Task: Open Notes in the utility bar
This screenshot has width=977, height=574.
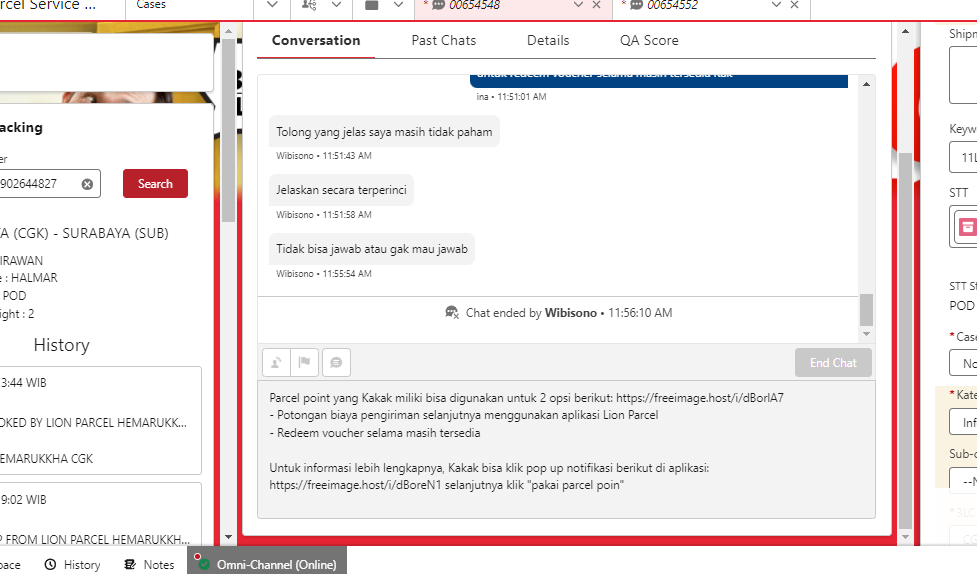Action: coord(149,565)
